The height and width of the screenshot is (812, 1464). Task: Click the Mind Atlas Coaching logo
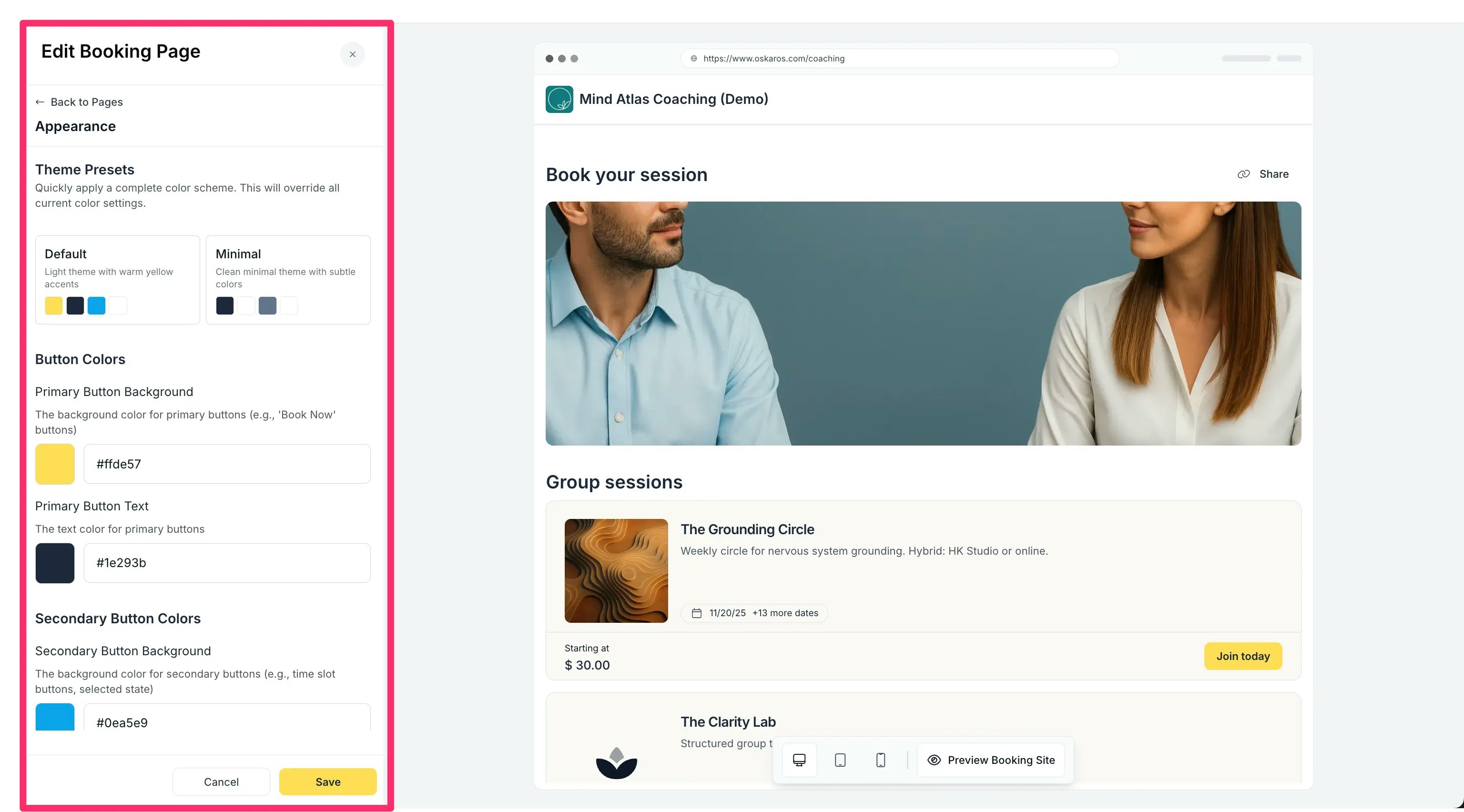pos(559,99)
